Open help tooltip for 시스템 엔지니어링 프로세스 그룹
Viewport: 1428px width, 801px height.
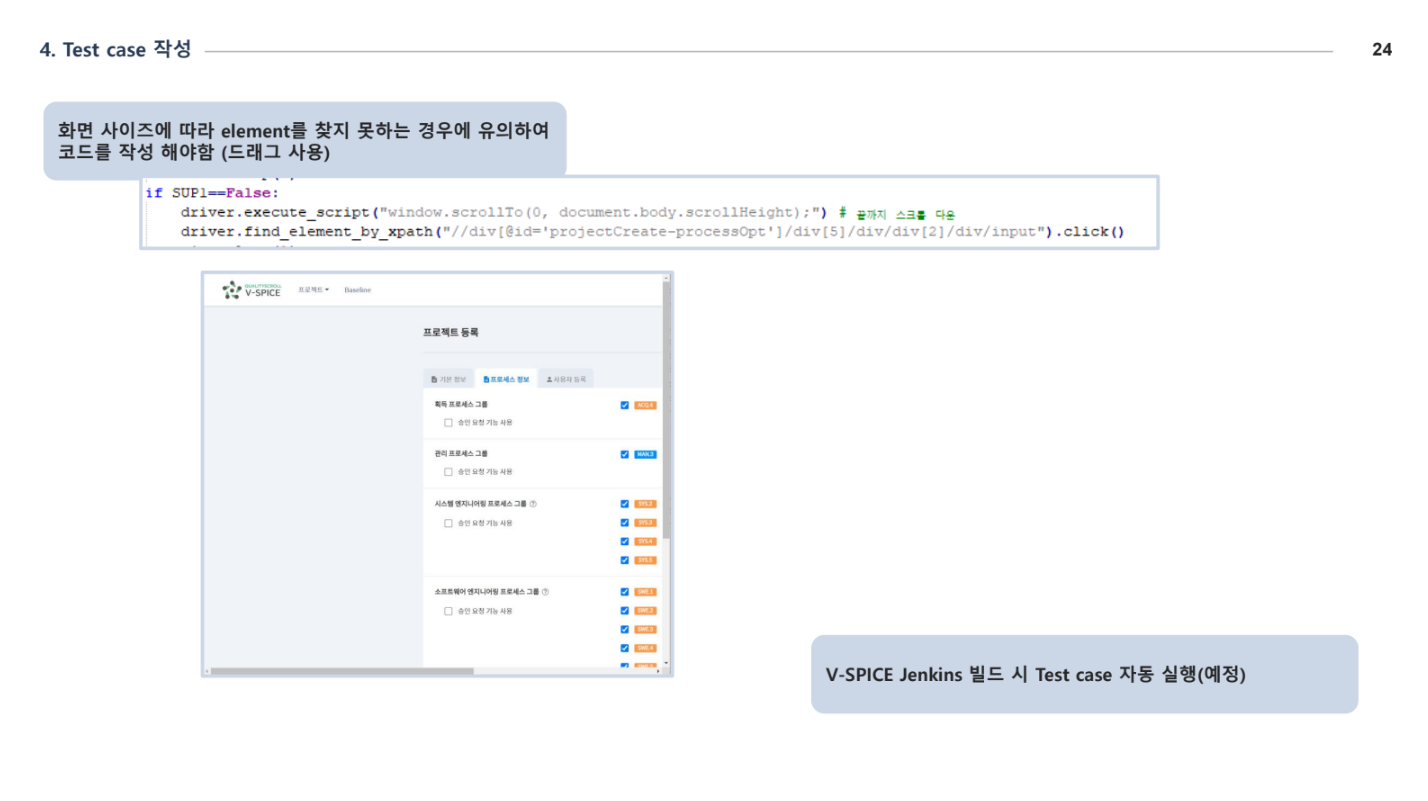pos(533,503)
